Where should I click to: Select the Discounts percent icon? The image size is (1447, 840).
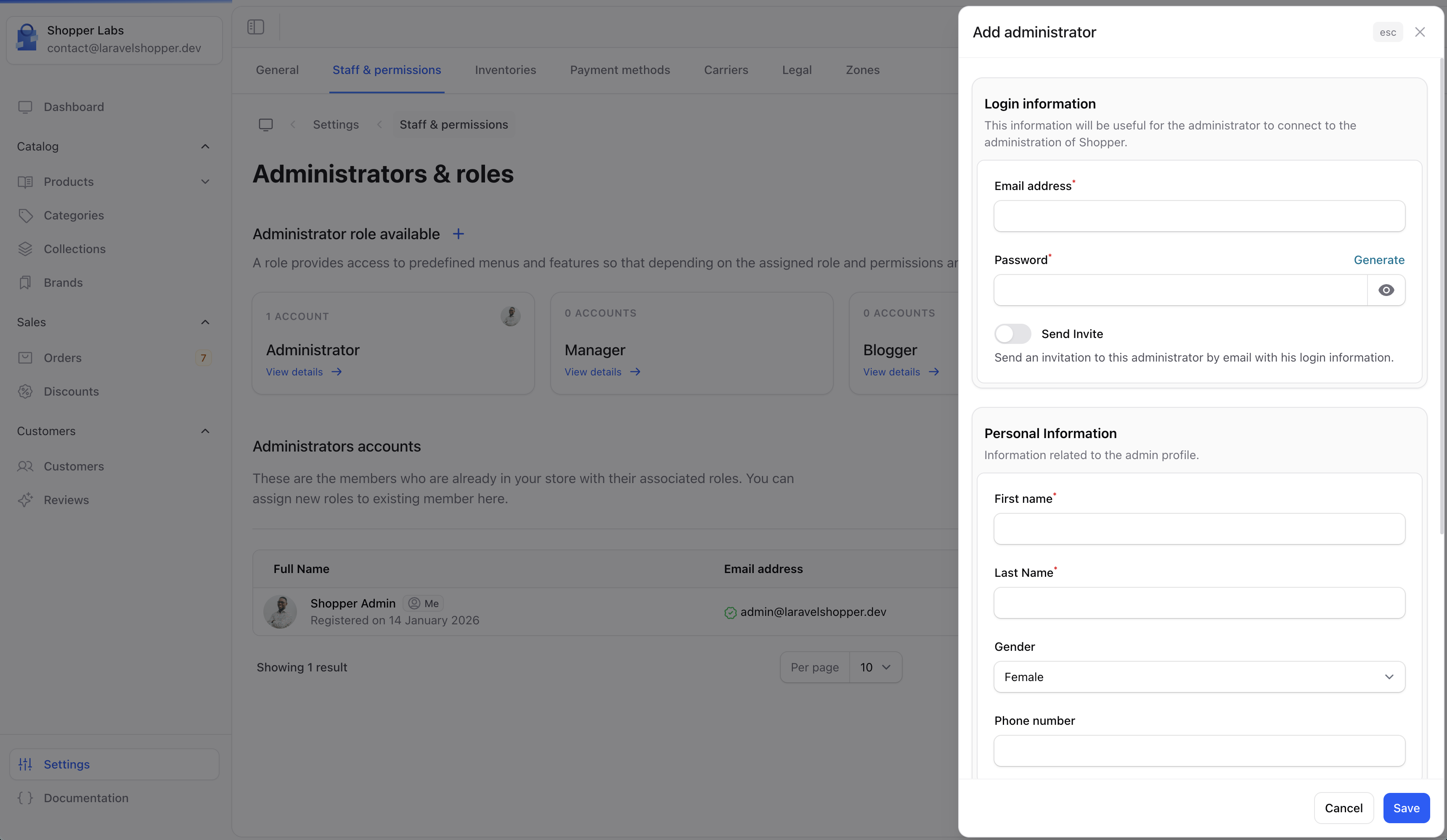pos(25,391)
